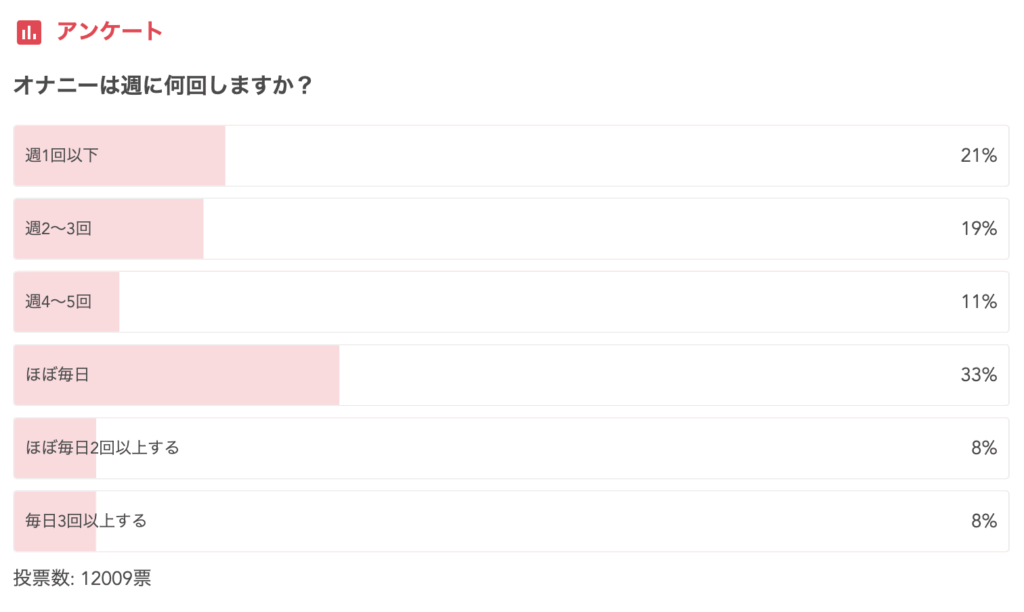Click the 33% result value
This screenshot has height=612, width=1024.
[x=978, y=375]
